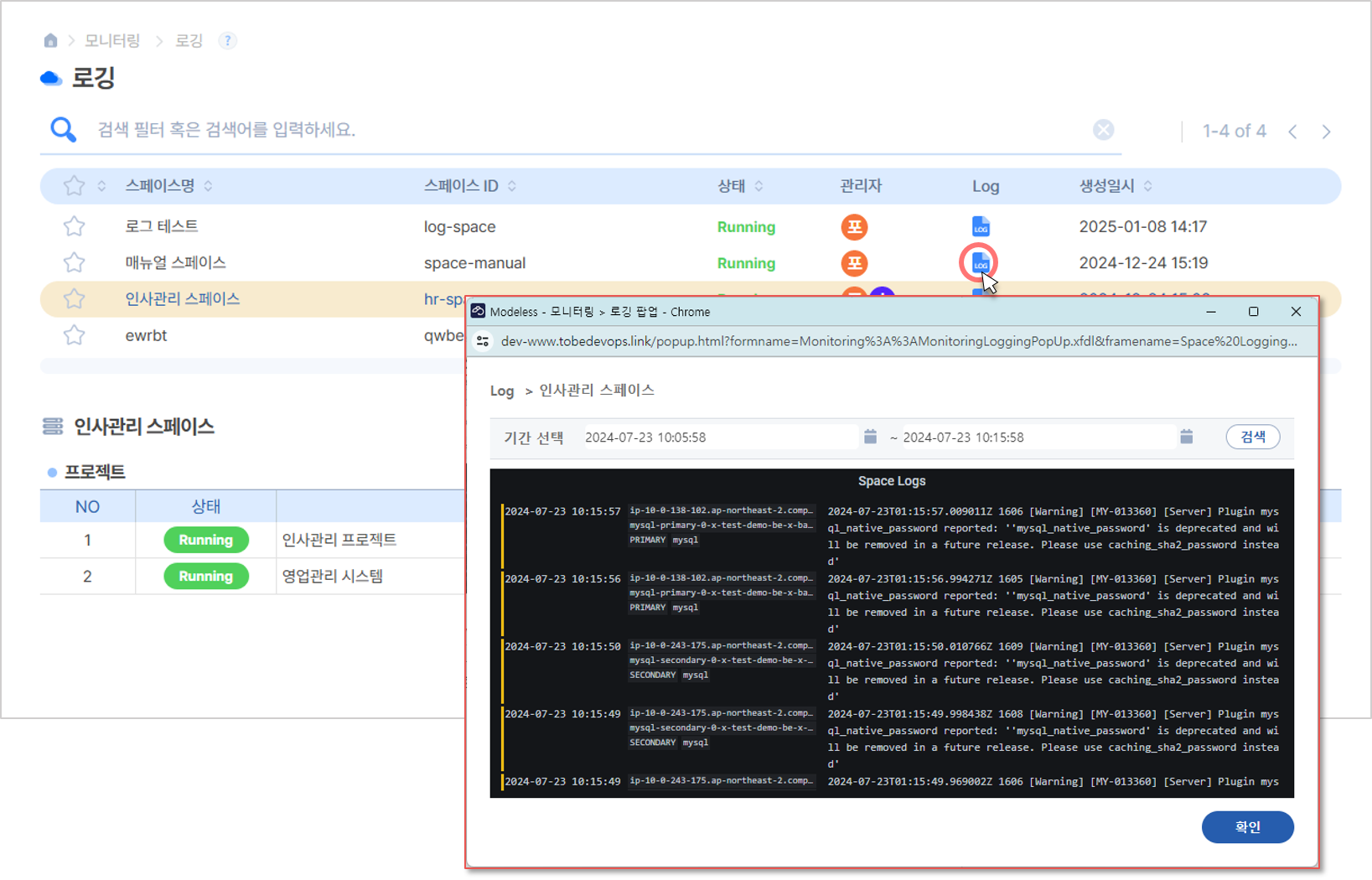Image resolution: width=1372 pixels, height=880 pixels.
Task: Click the 검색 button in popup
Action: 1252,437
